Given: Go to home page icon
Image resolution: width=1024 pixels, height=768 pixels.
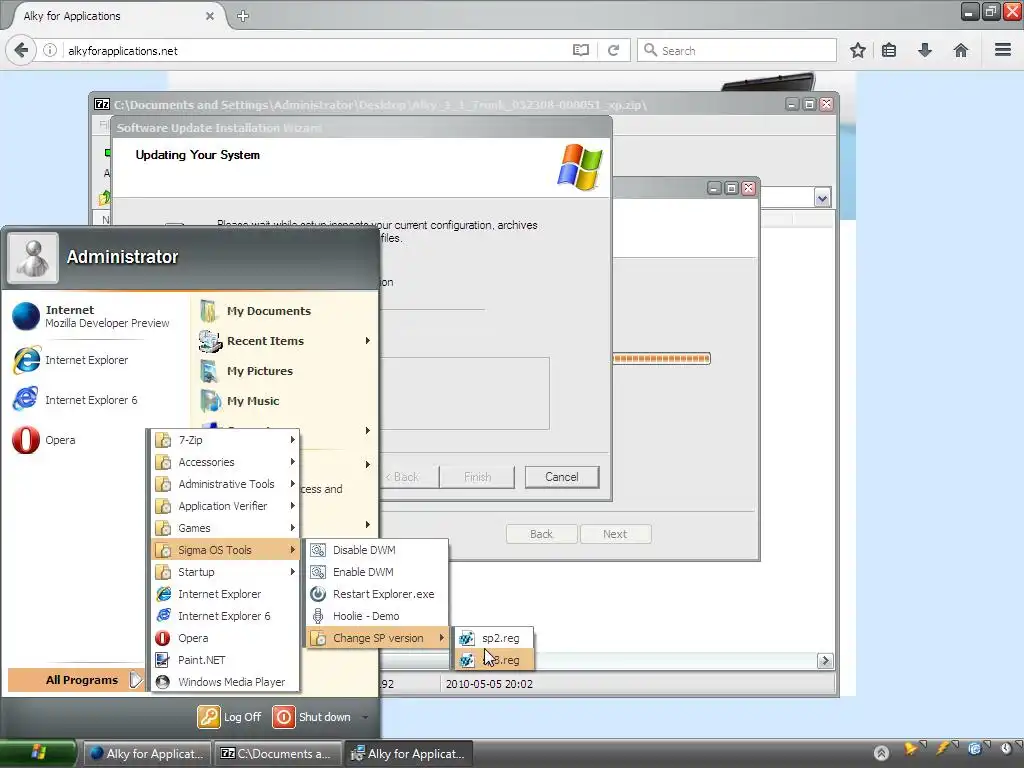Looking at the screenshot, I should [x=961, y=50].
